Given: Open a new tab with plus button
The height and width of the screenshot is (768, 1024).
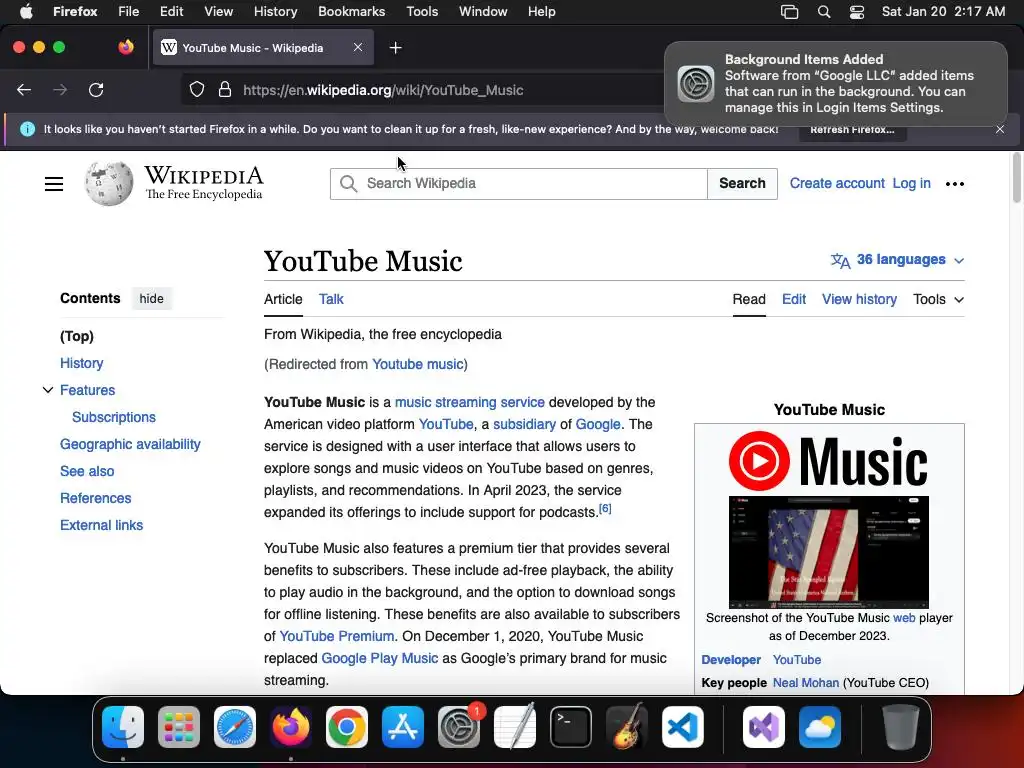Looking at the screenshot, I should click(x=395, y=48).
